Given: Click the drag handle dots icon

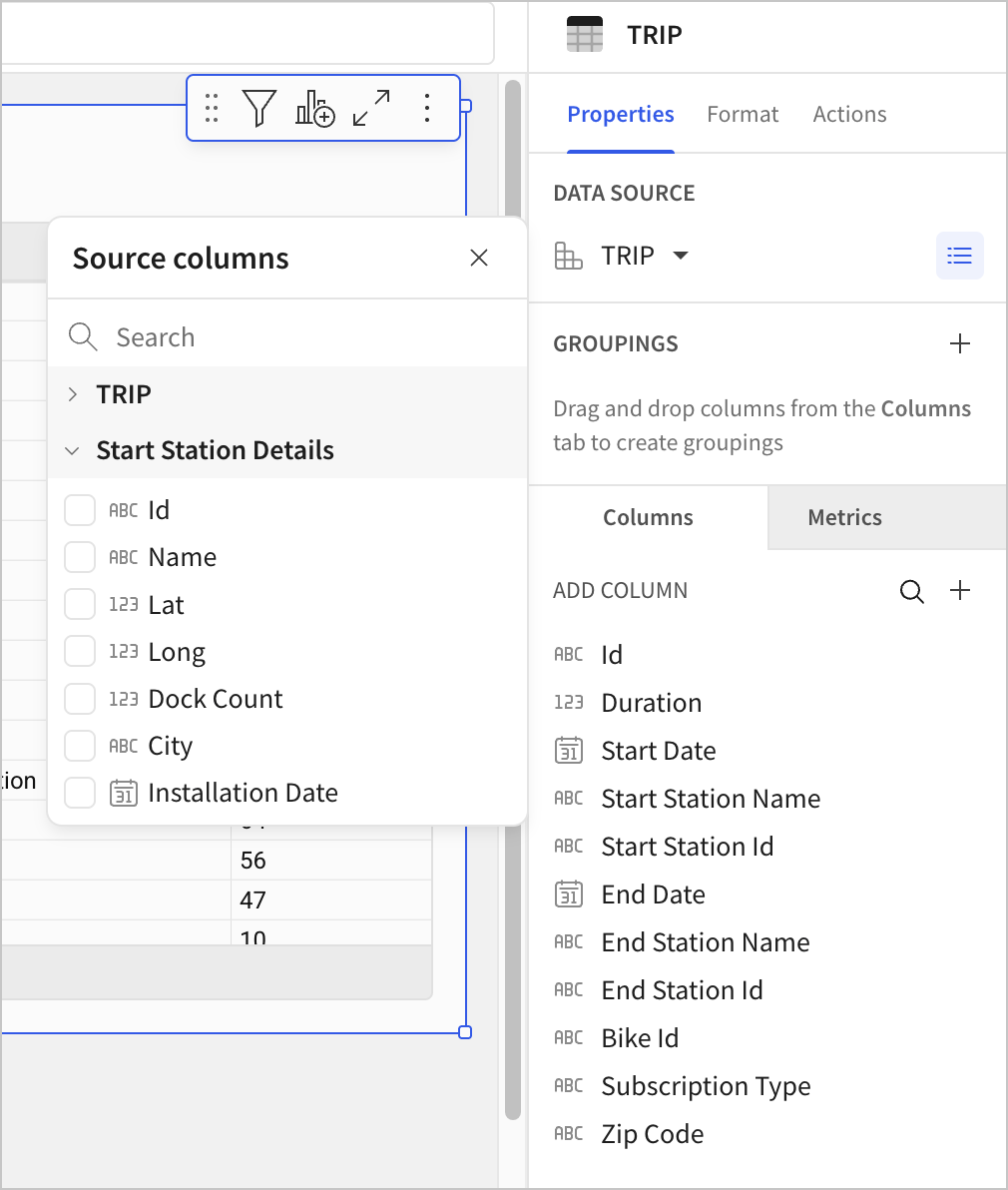Looking at the screenshot, I should [212, 108].
